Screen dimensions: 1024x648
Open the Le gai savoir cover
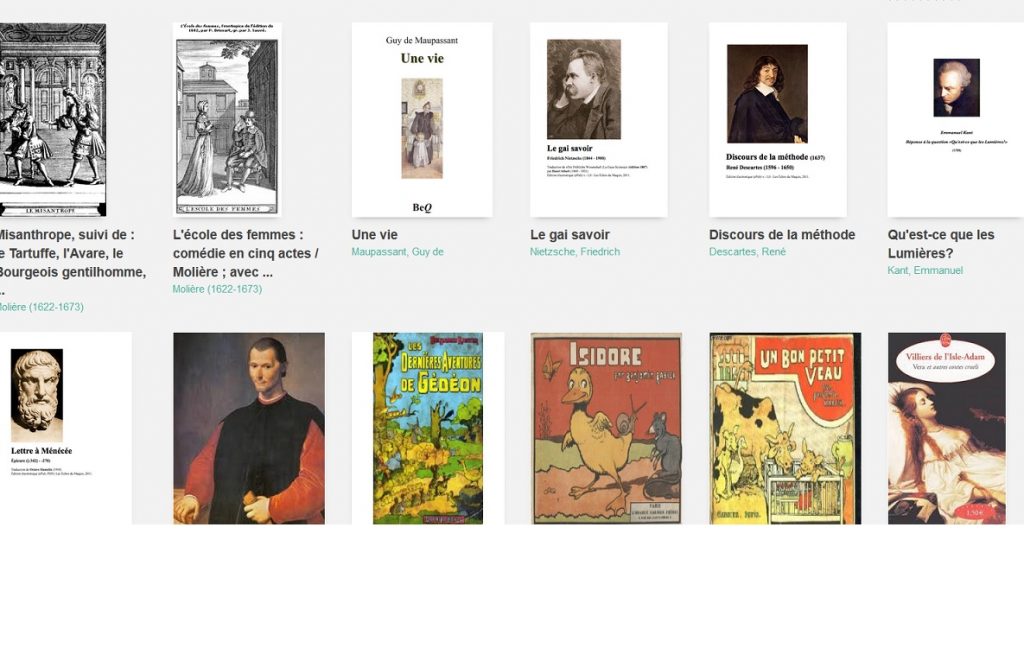[599, 120]
